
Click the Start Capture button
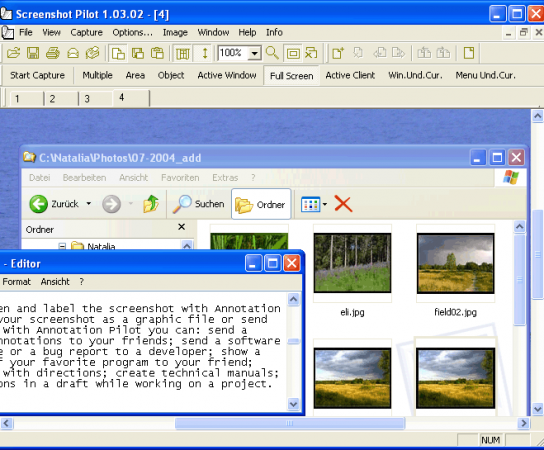coord(37,75)
